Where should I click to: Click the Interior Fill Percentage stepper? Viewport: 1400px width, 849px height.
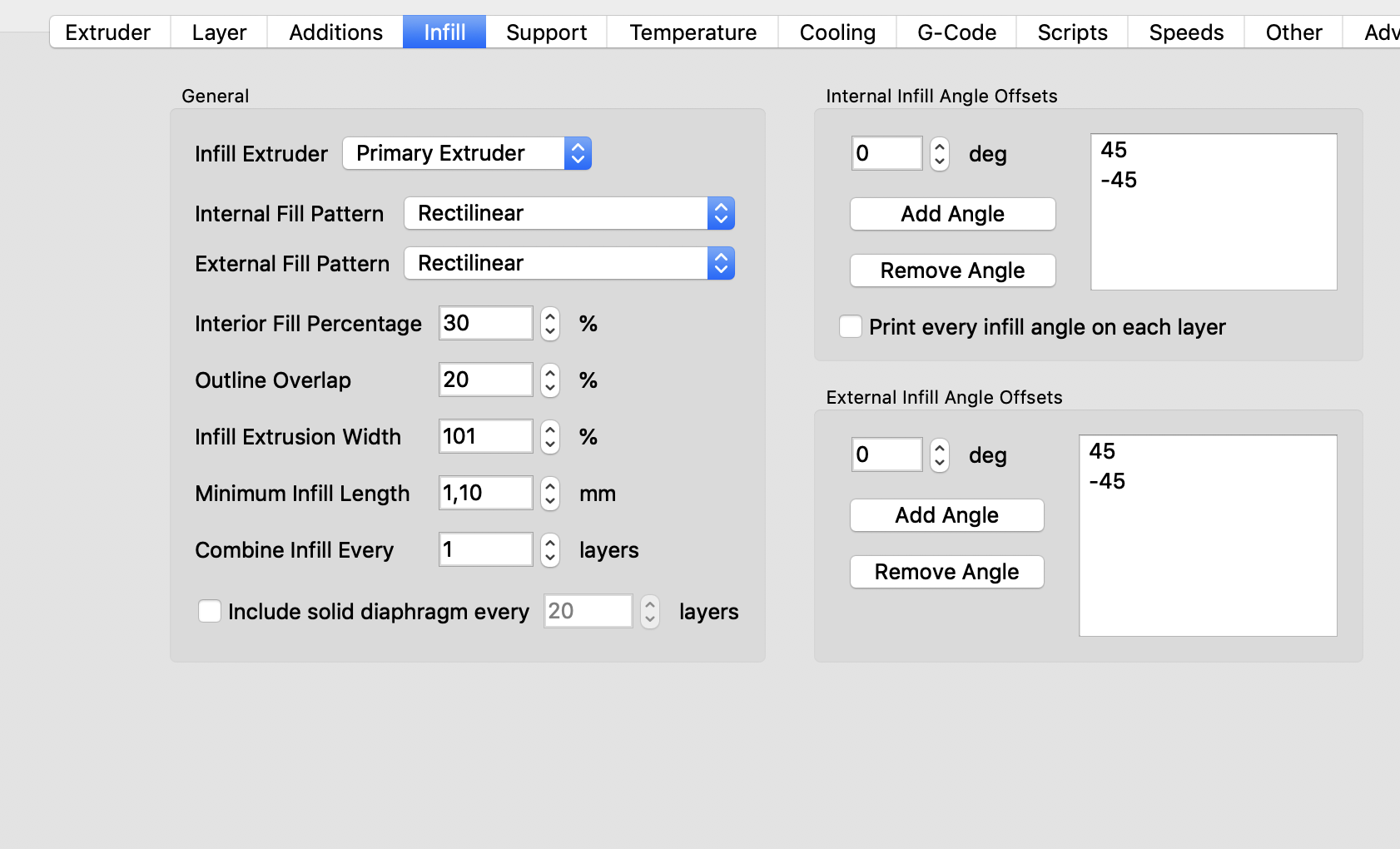coord(550,324)
